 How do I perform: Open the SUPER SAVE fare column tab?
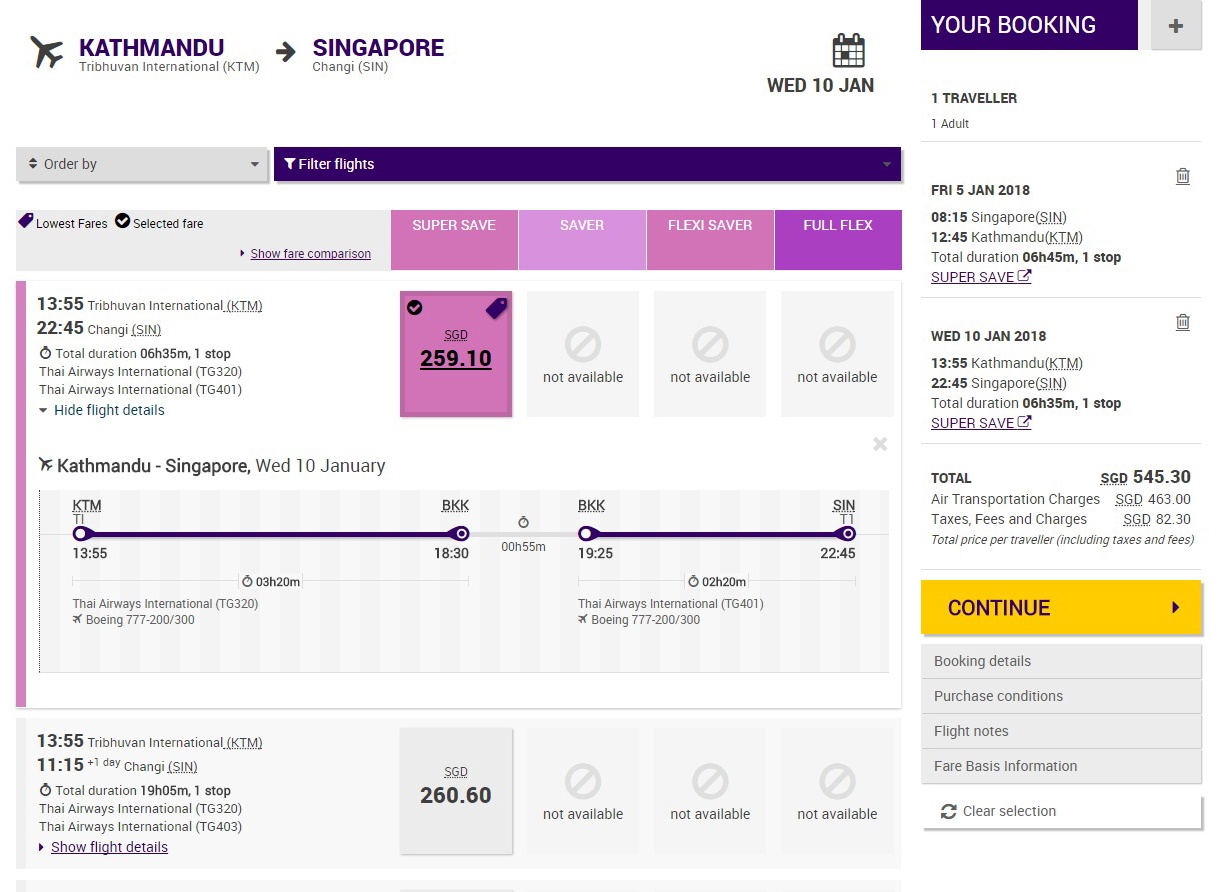tap(454, 240)
